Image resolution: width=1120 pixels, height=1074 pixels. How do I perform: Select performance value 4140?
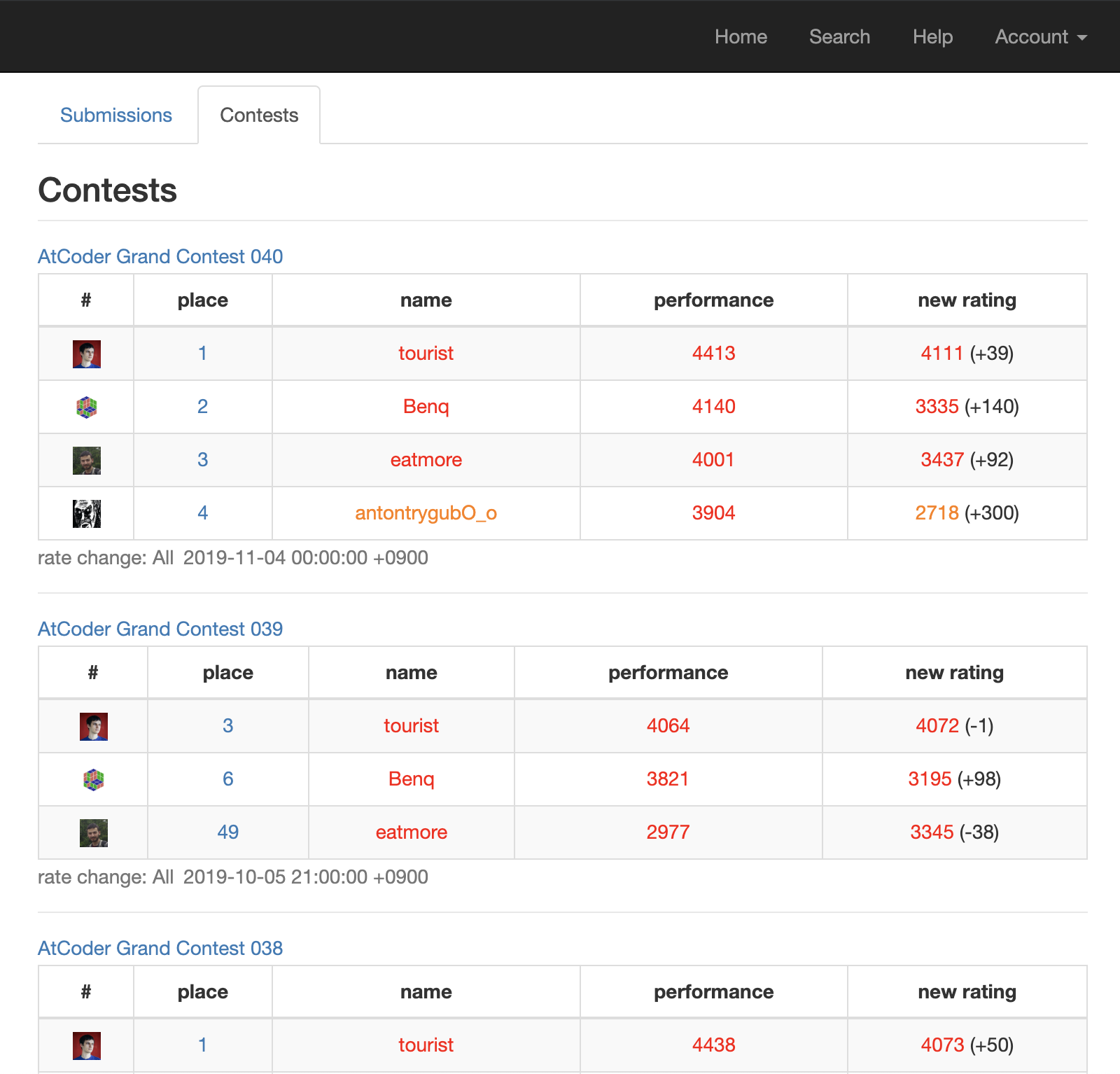(713, 406)
